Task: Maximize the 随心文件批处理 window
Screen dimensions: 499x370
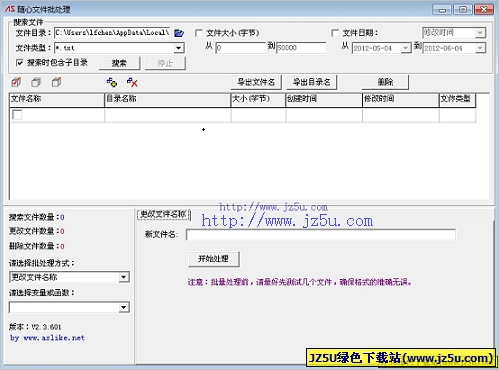Action: (463, 9)
